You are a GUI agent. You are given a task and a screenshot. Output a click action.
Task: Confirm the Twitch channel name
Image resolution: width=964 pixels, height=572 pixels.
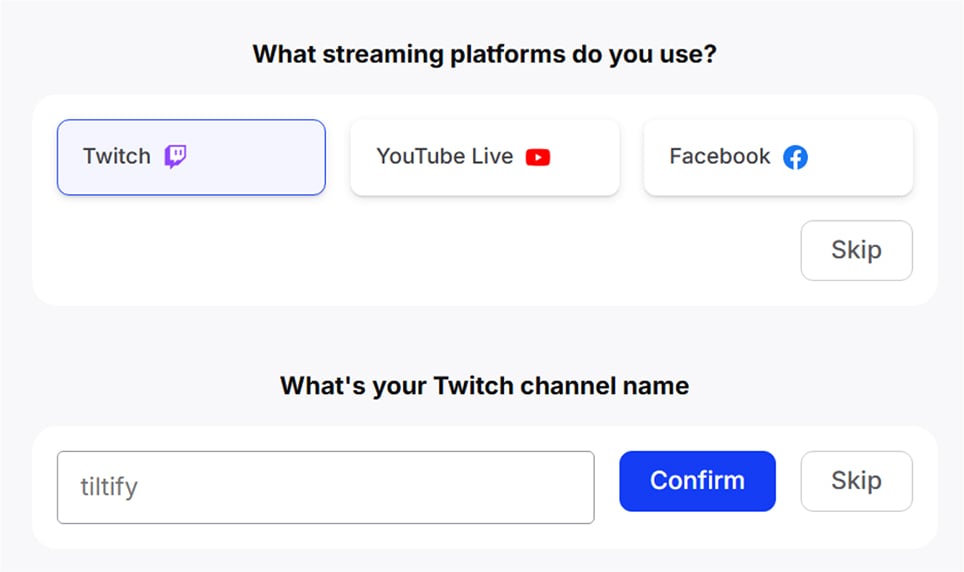tap(697, 481)
